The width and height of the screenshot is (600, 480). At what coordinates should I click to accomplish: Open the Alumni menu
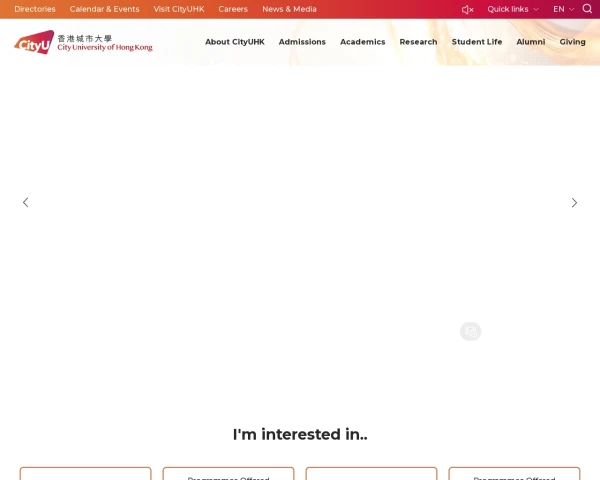point(531,42)
